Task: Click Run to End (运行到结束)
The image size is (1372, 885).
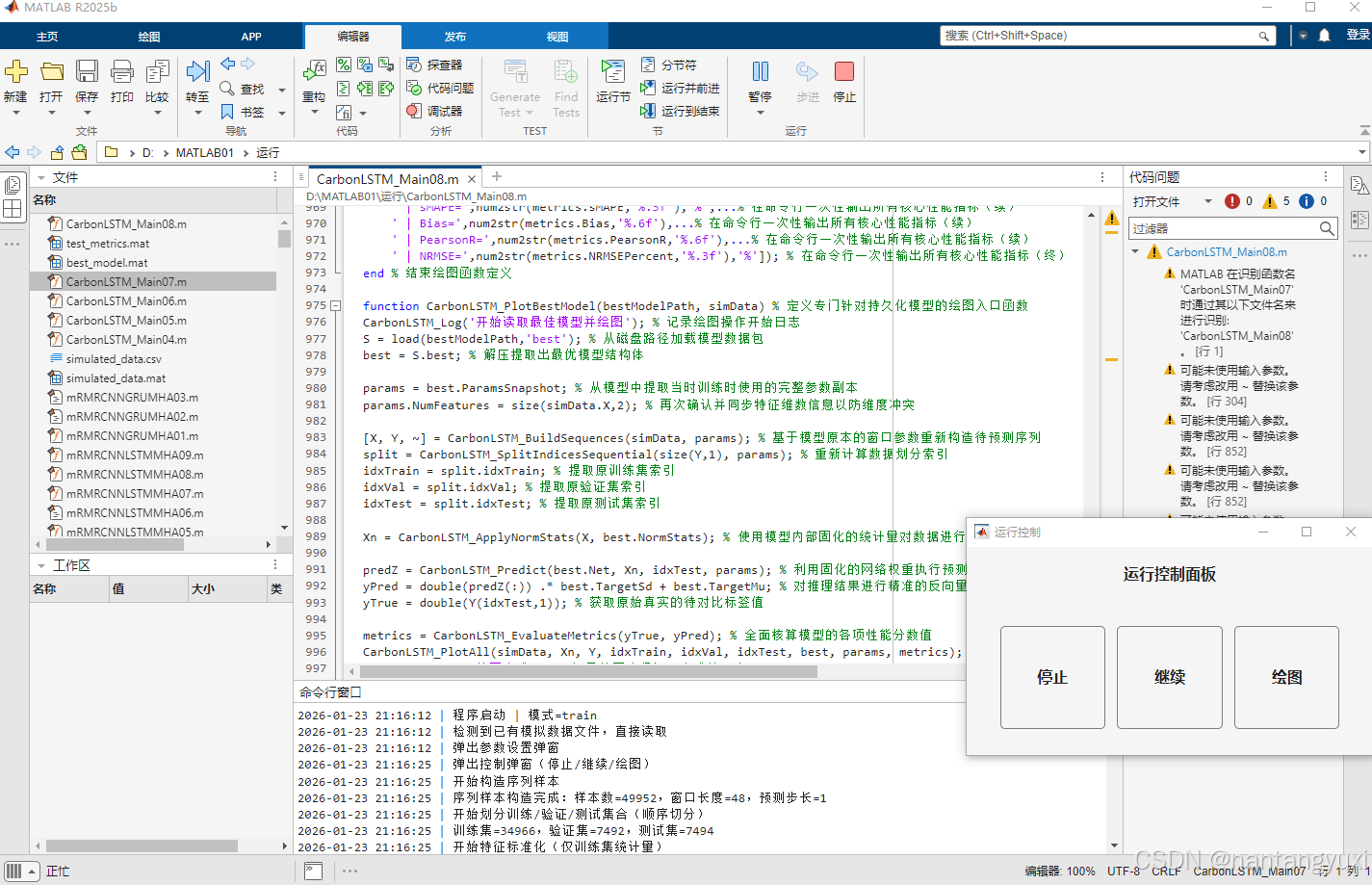Action: [680, 111]
